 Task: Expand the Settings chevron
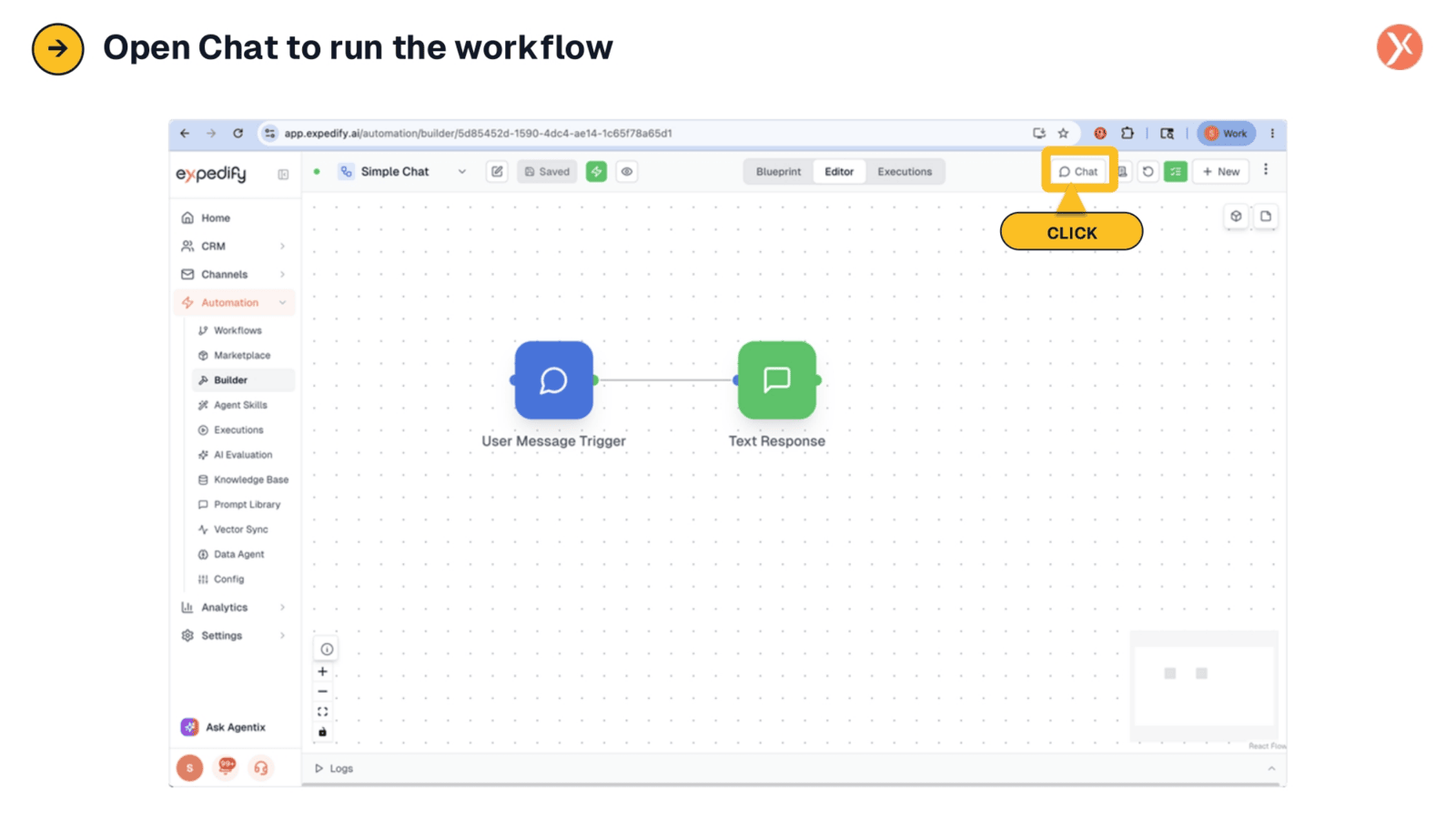coord(282,636)
